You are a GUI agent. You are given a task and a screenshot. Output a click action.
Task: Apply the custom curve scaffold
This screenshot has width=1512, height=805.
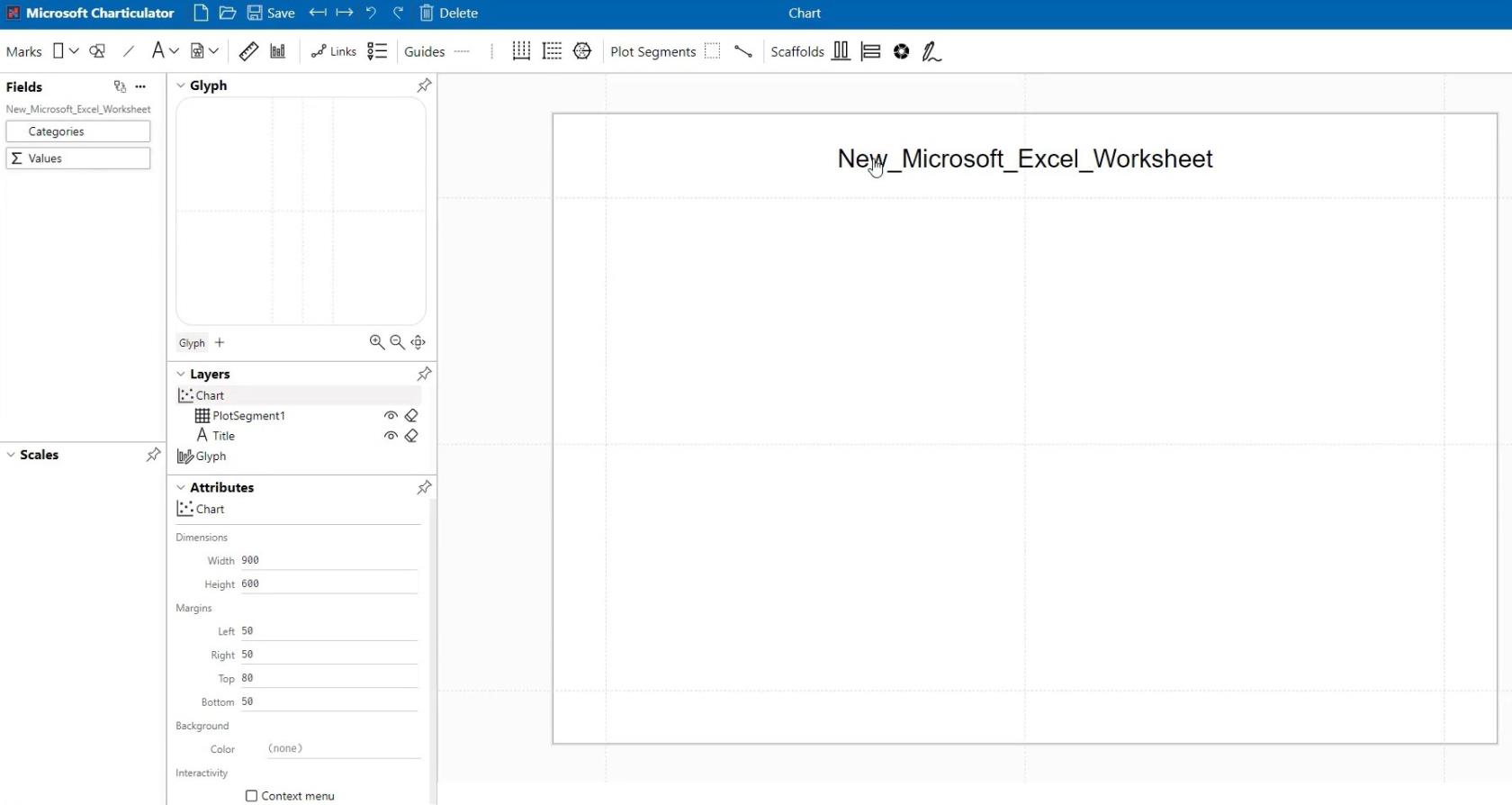click(931, 52)
